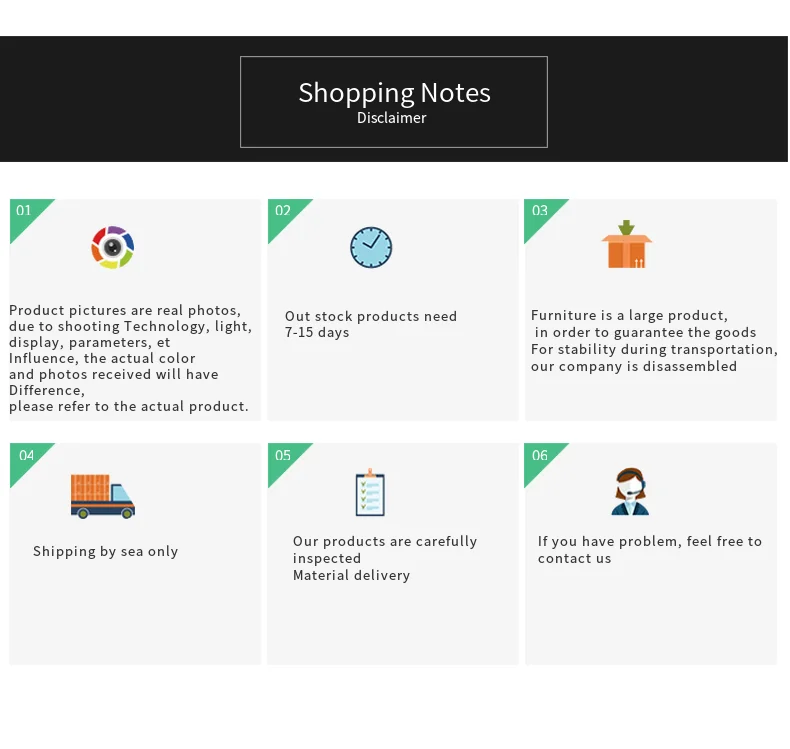The height and width of the screenshot is (749, 790).
Task: Click the colorful camera lens icon
Action: pyautogui.click(x=112, y=247)
